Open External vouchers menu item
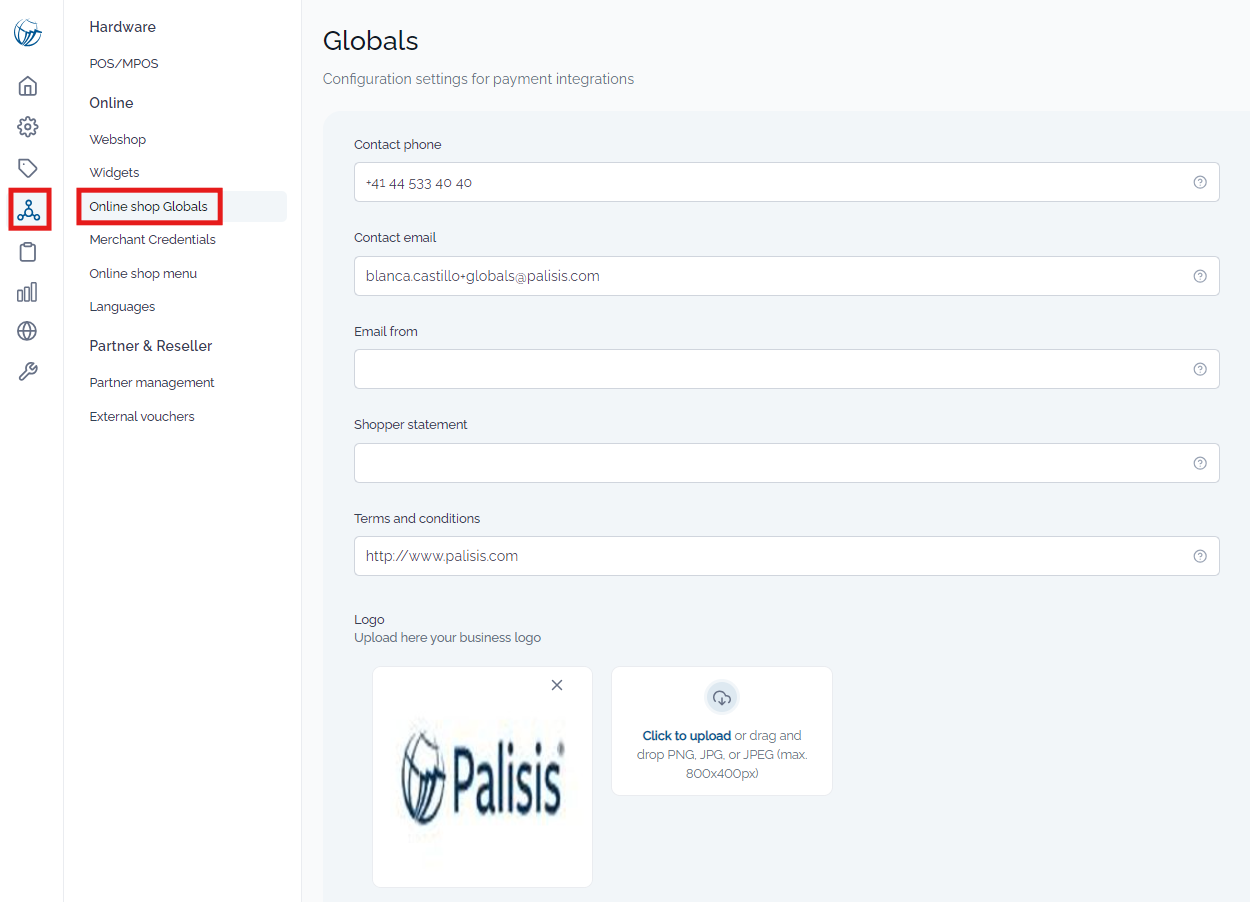This screenshot has width=1250, height=902. pos(142,417)
